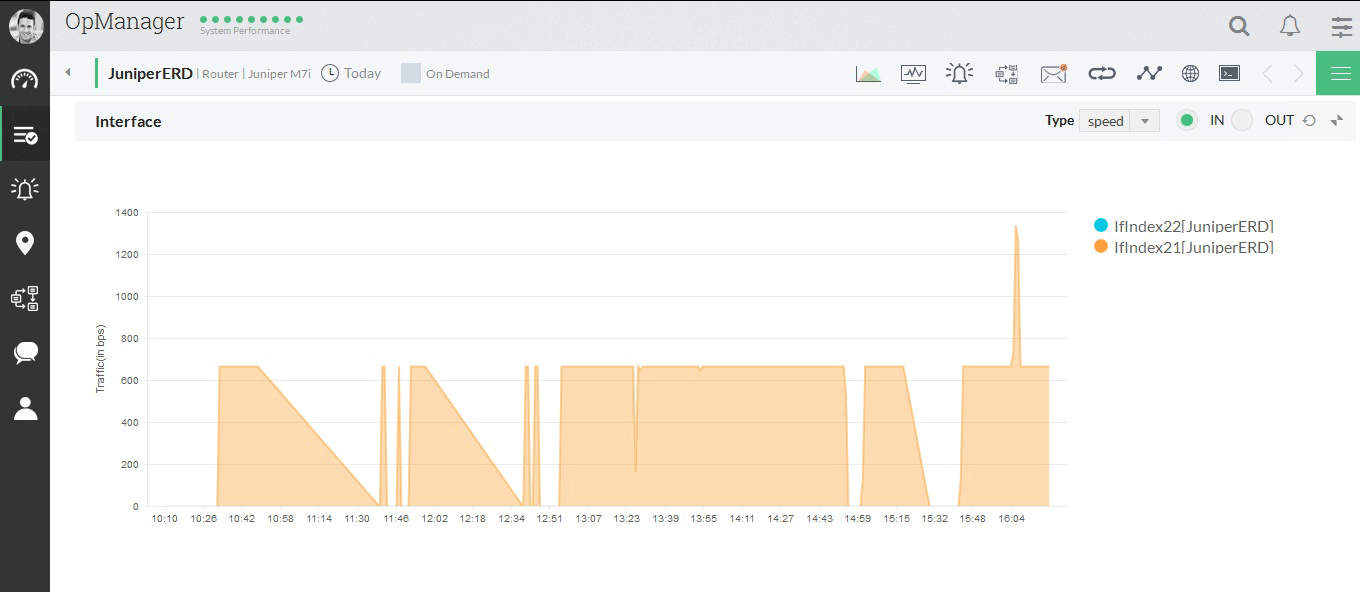Open the user account sidebar icon
This screenshot has width=1360, height=592.
pyautogui.click(x=25, y=408)
